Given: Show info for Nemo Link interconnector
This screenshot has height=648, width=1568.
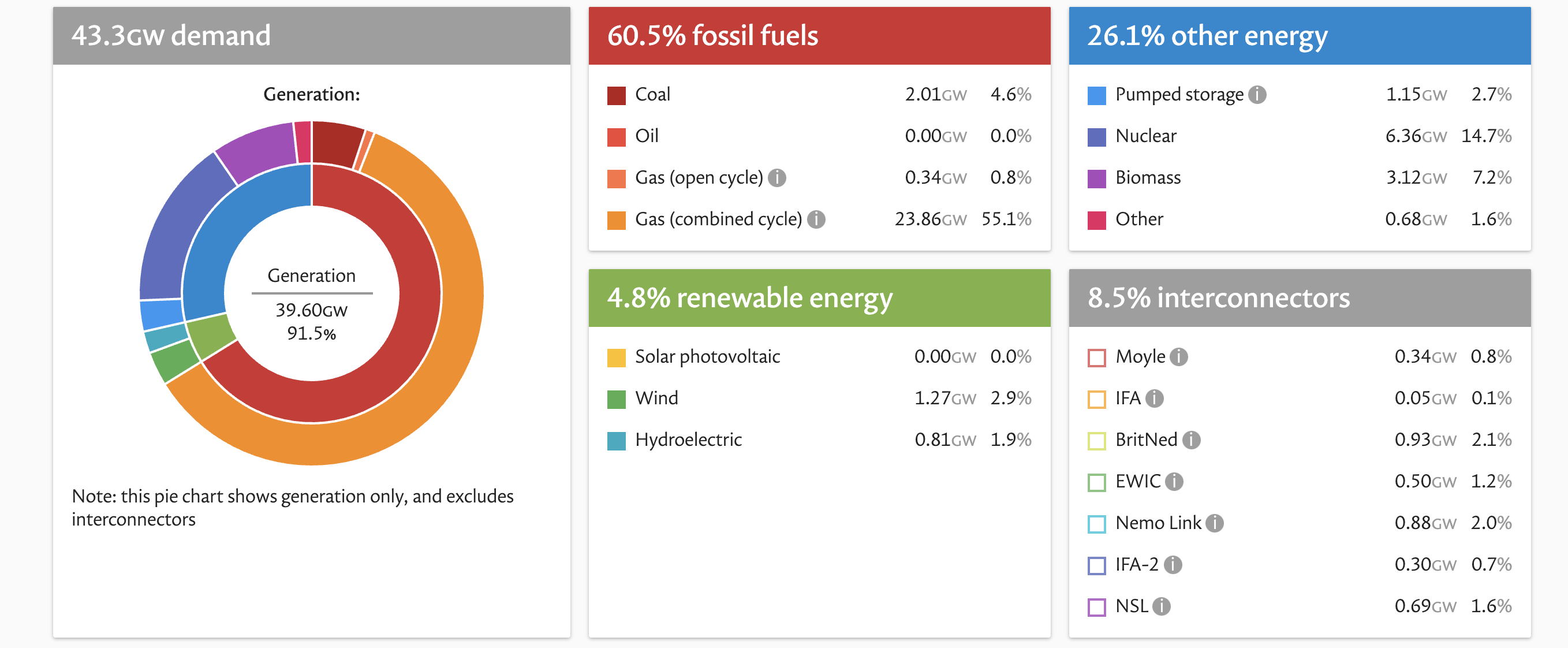Looking at the screenshot, I should coord(1214,523).
